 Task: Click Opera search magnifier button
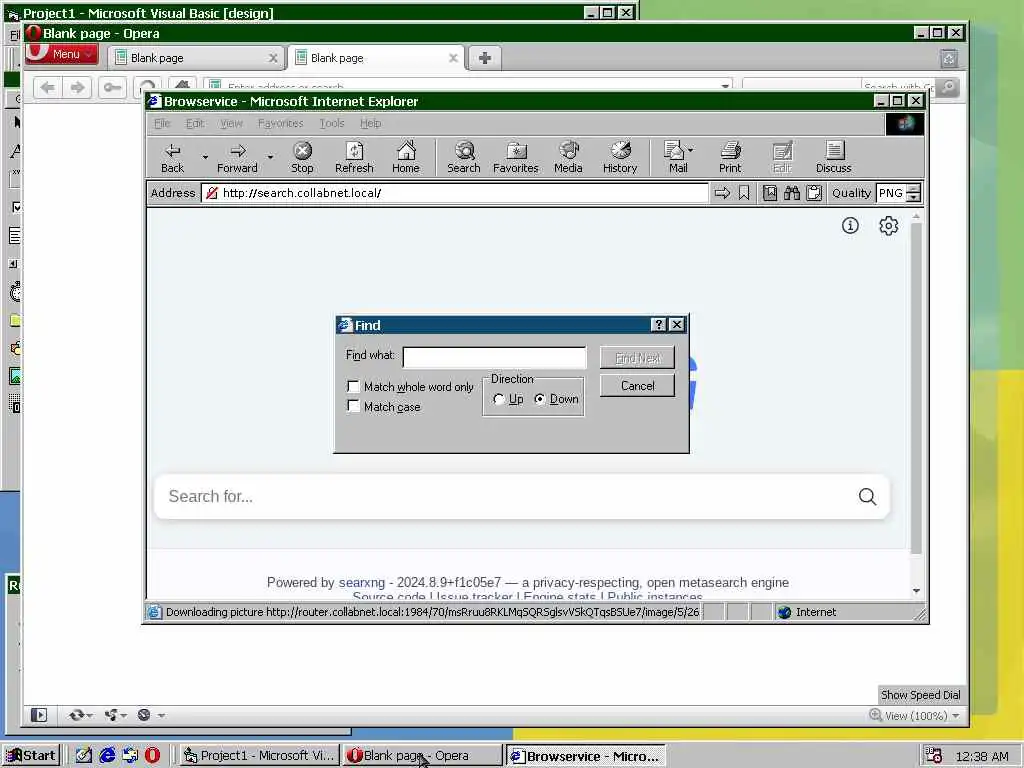click(x=949, y=87)
